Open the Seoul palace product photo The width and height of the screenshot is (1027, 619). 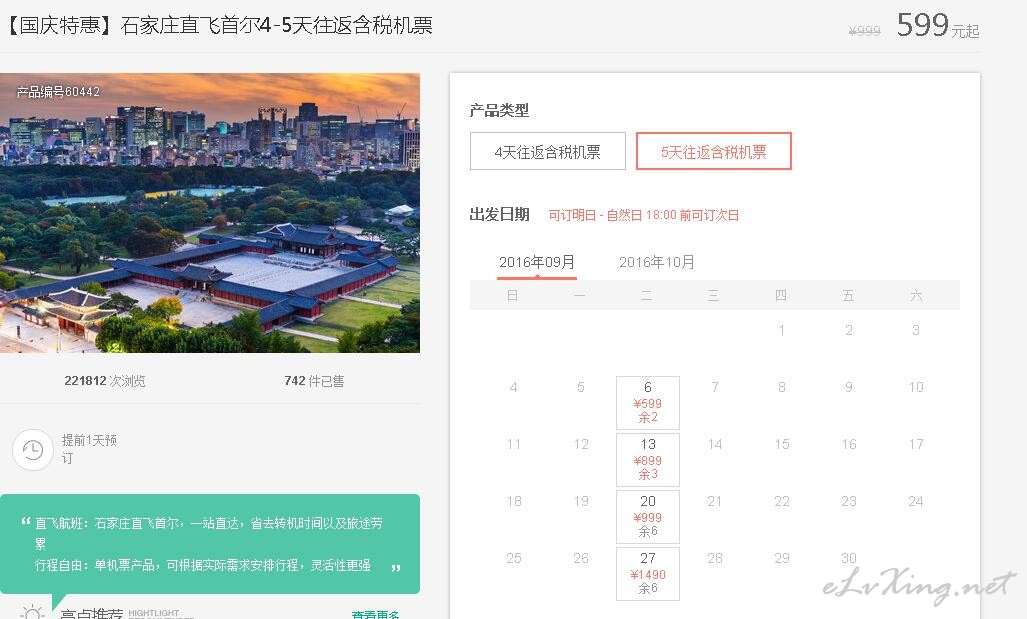tap(210, 213)
